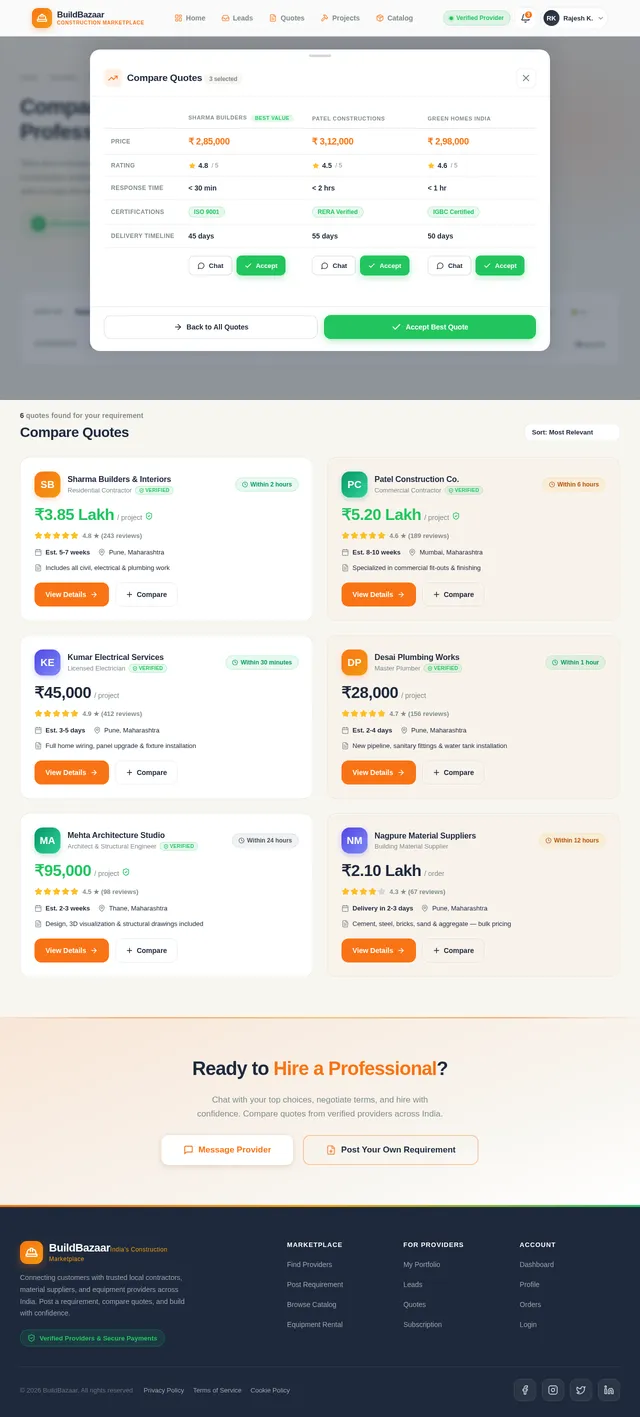Click the notification bell icon
The image size is (640, 1417).
[526, 18]
